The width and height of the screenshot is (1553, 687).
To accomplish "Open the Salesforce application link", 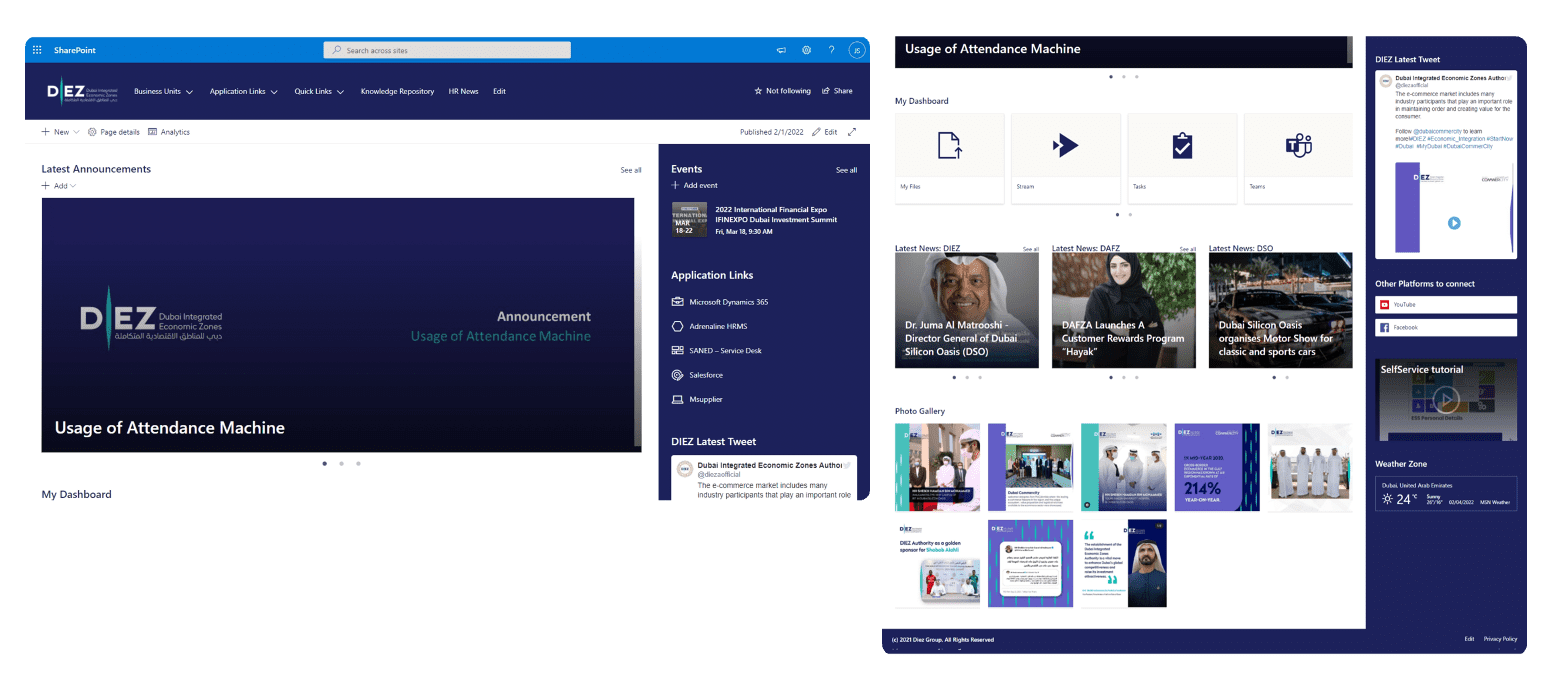I will (x=707, y=375).
